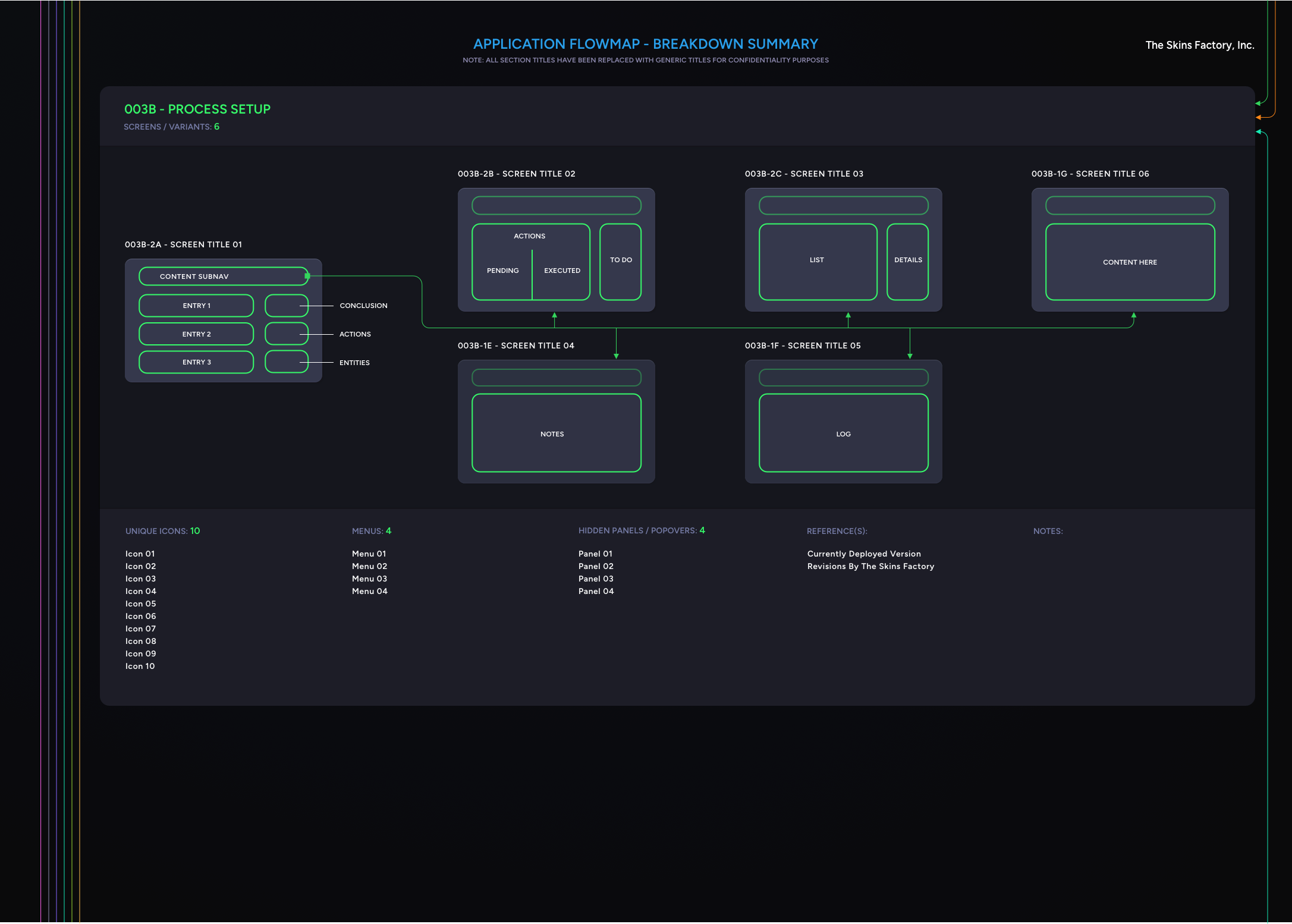Click the empty header bar of Screen Title 06
This screenshot has height=924, width=1292.
point(1130,206)
